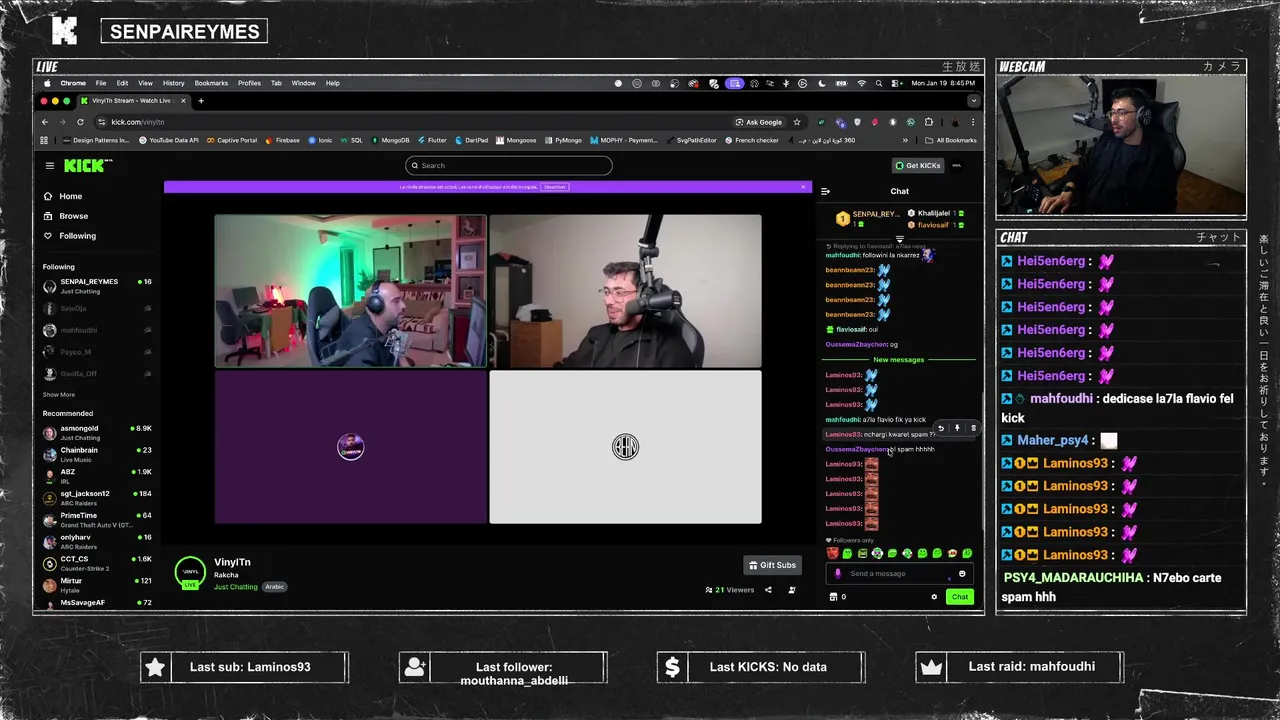Open the History menu
The width and height of the screenshot is (1280, 720).
coord(173,83)
